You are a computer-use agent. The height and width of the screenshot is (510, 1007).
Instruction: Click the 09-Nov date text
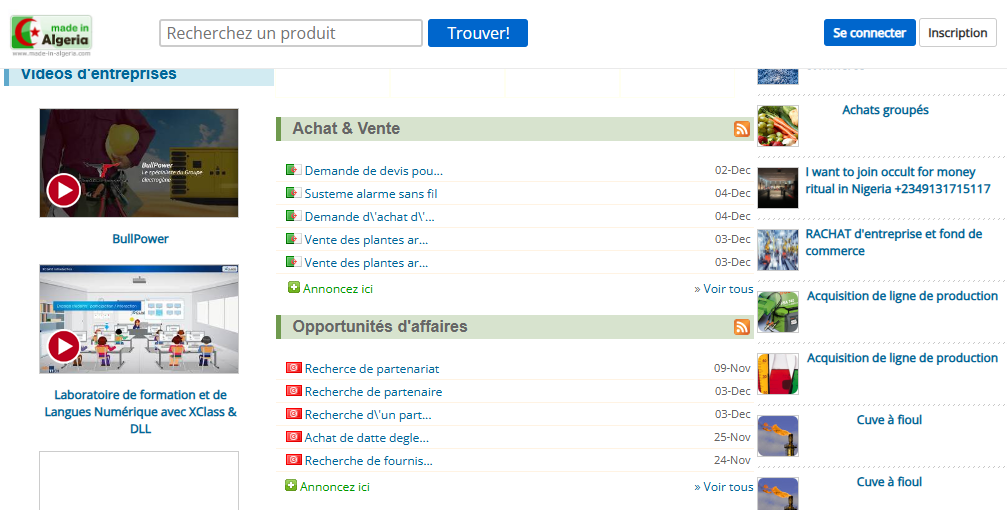pyautogui.click(x=732, y=368)
